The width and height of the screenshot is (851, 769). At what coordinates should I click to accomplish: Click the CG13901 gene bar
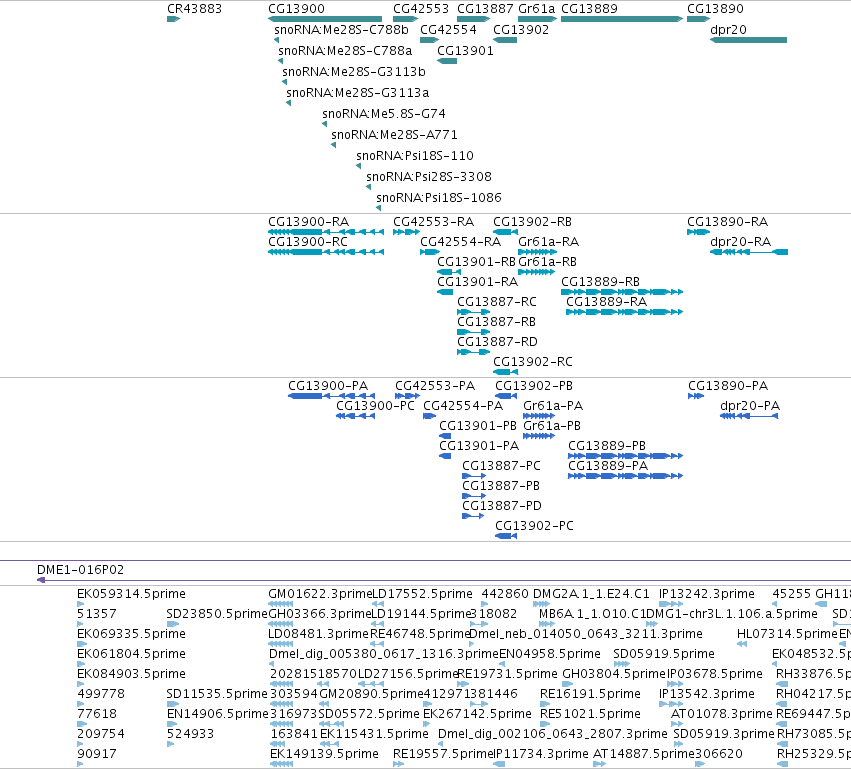(x=447, y=61)
